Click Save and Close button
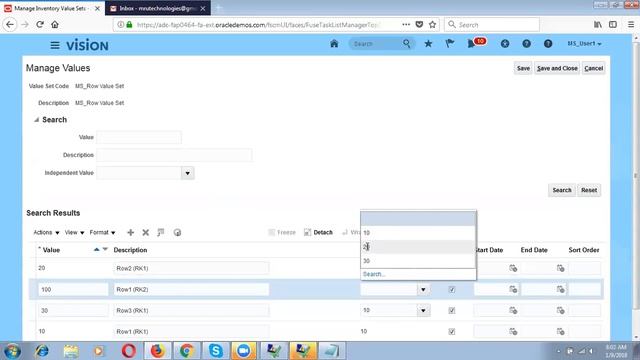 [557, 68]
